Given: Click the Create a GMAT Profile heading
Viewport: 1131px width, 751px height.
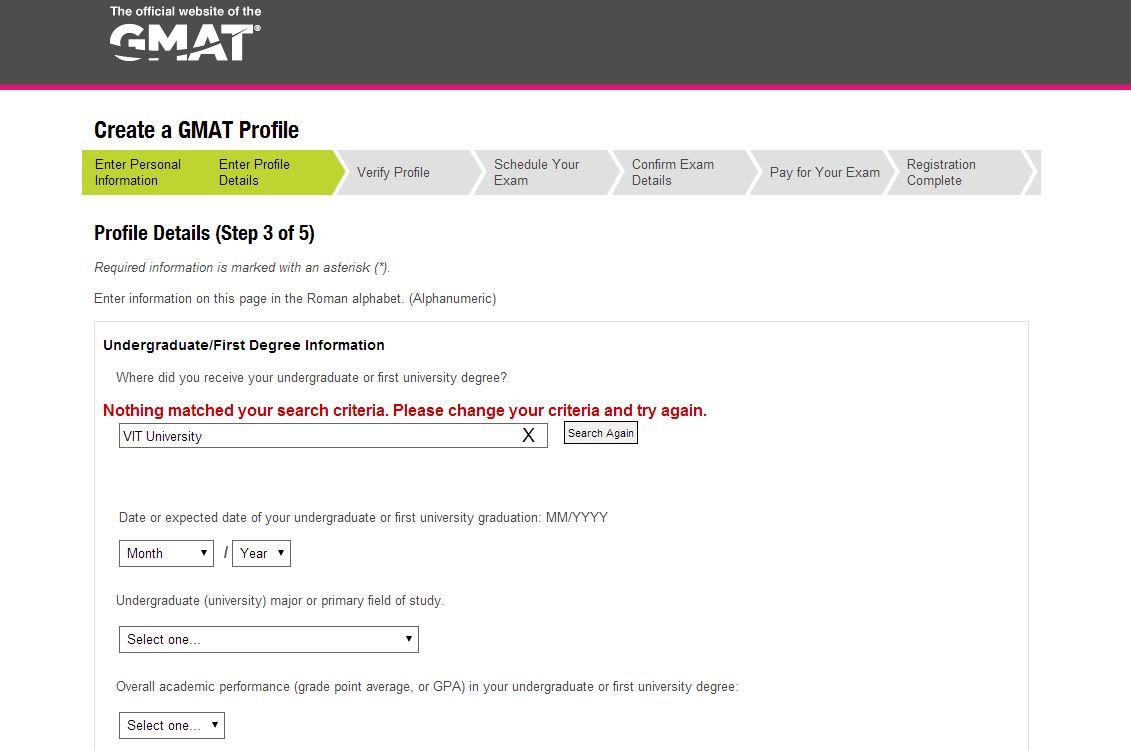Looking at the screenshot, I should [x=196, y=130].
